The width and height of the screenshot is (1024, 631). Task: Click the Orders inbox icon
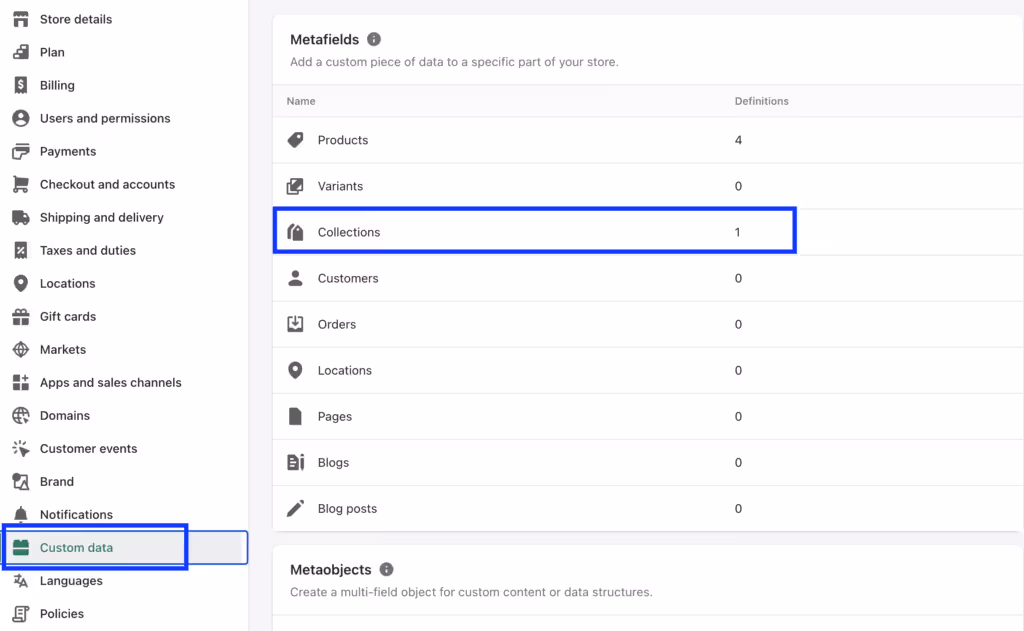295,324
